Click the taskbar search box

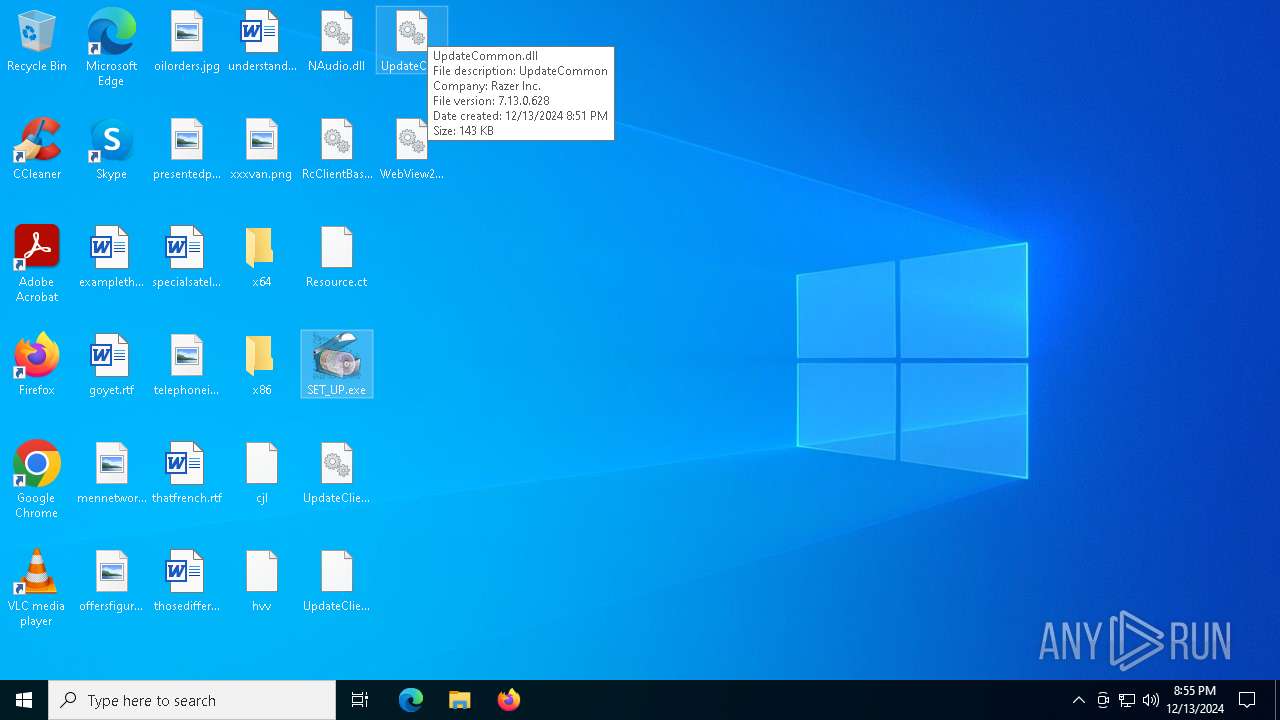(192, 700)
